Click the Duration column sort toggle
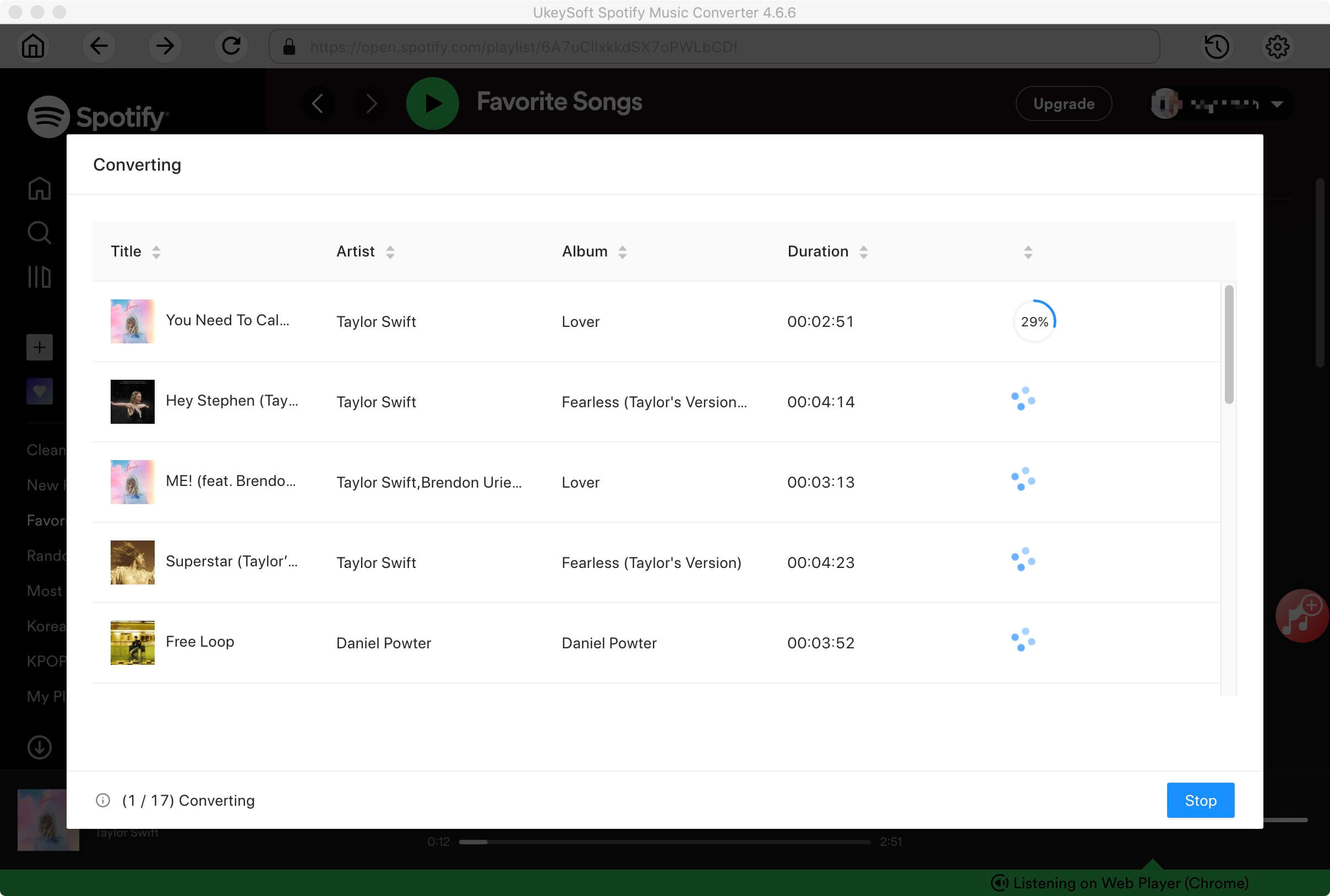The height and width of the screenshot is (896, 1330). [x=862, y=252]
